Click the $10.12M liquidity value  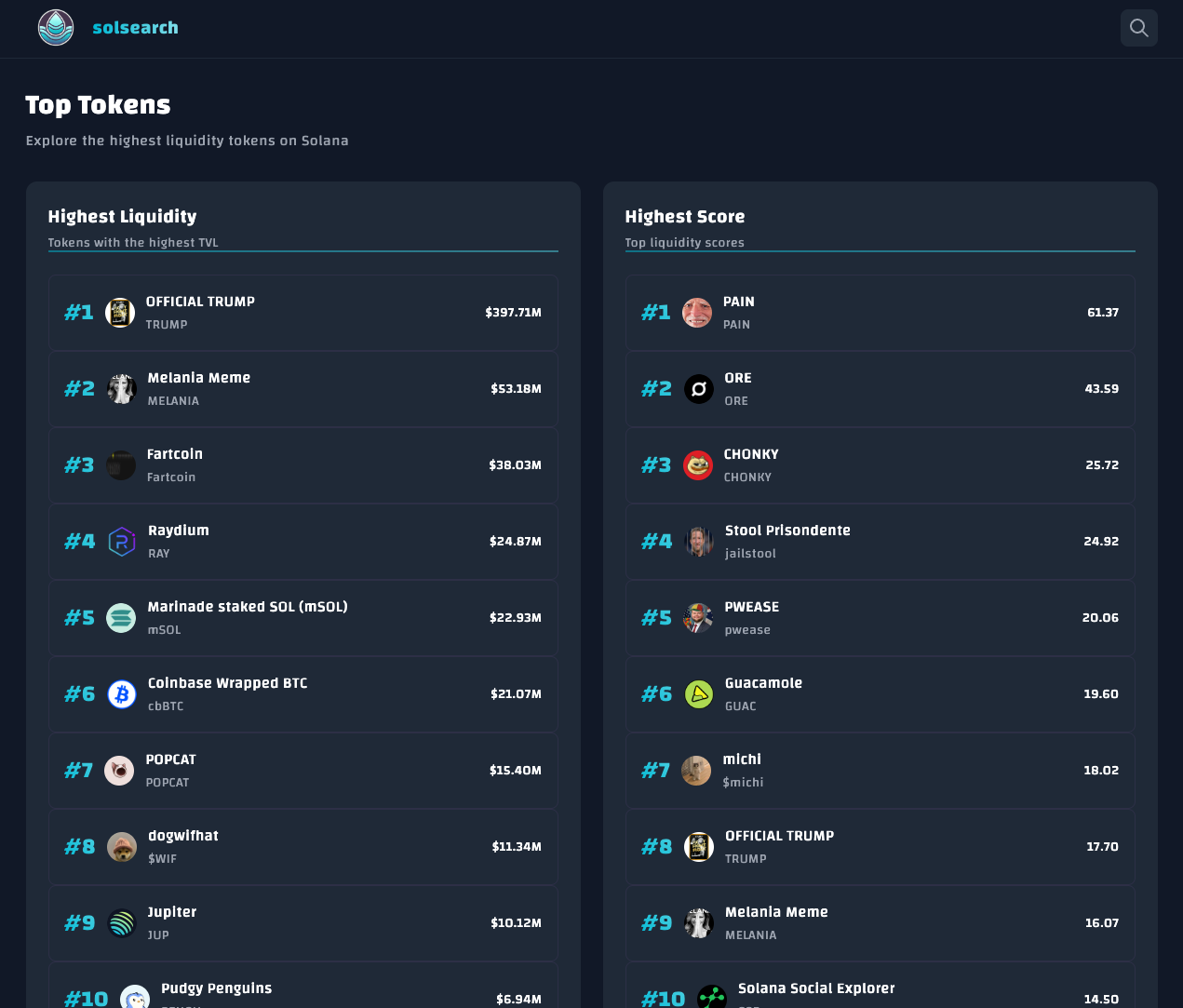coord(517,923)
